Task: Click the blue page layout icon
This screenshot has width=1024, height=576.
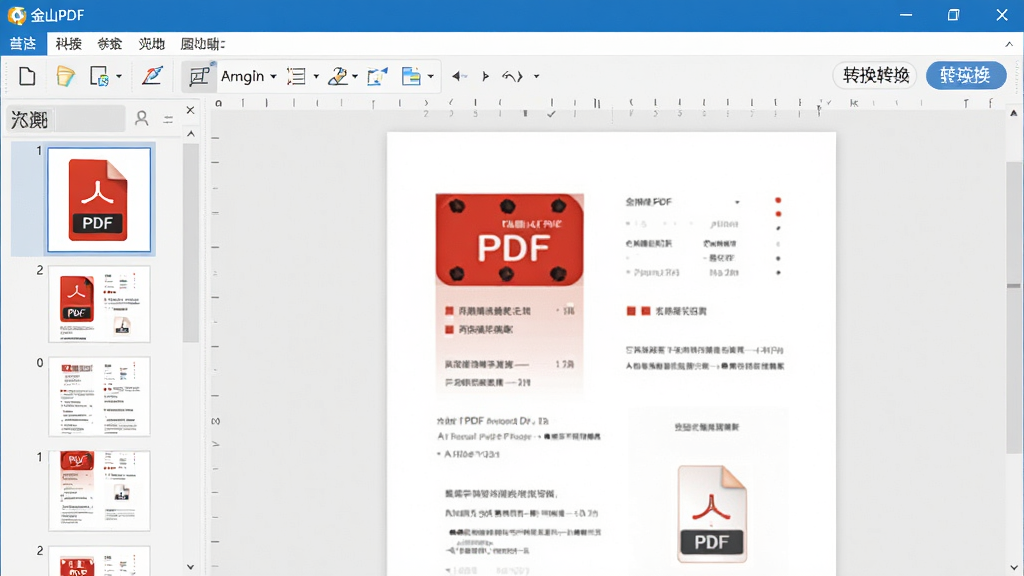Action: pyautogui.click(x=411, y=76)
